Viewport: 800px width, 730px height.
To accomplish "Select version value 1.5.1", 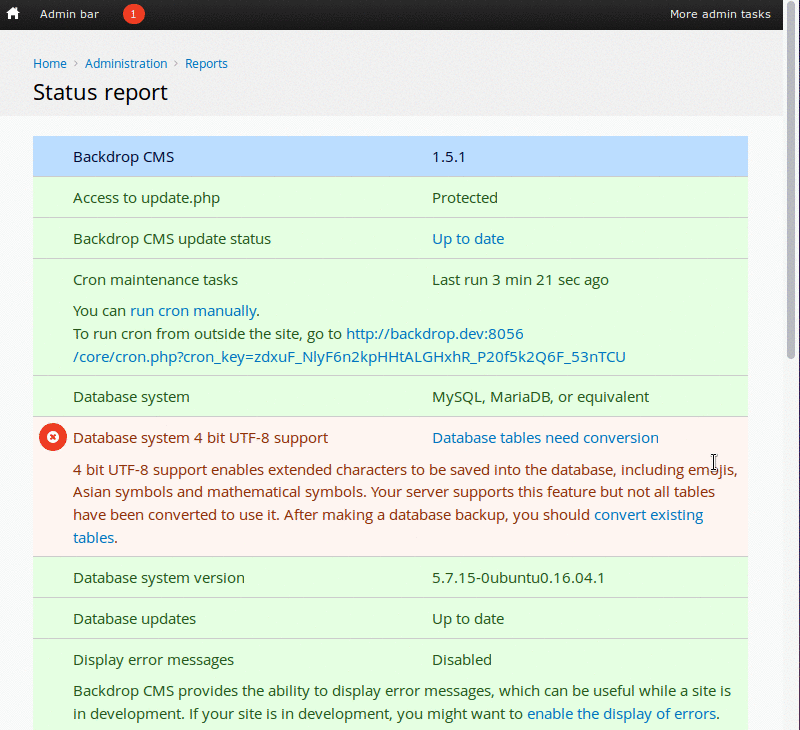I will [448, 157].
